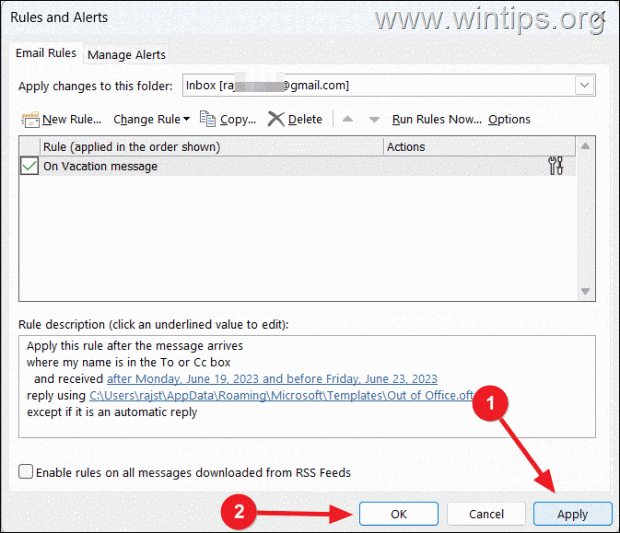620x533 pixels.
Task: Select the On Vacation message rule name
Action: 100,166
